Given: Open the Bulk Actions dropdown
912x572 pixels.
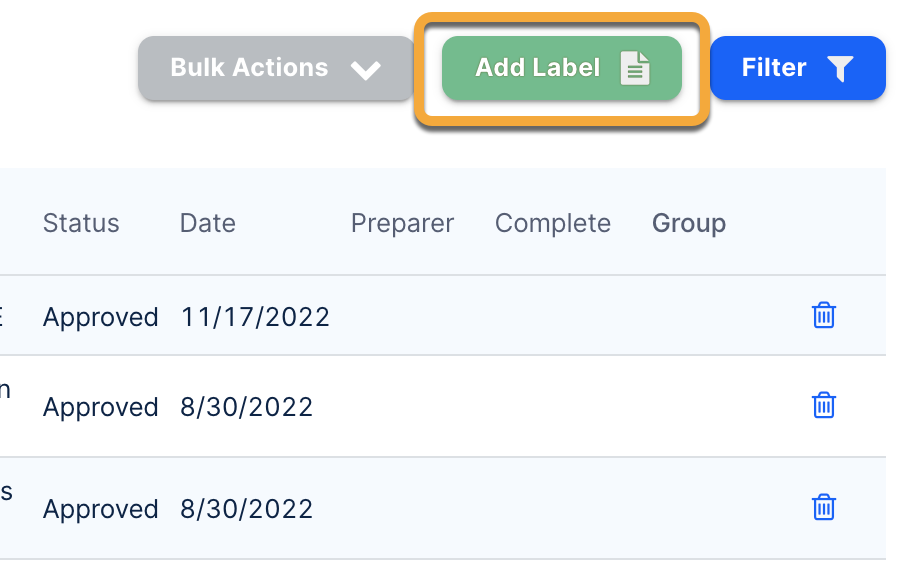Looking at the screenshot, I should 275,68.
